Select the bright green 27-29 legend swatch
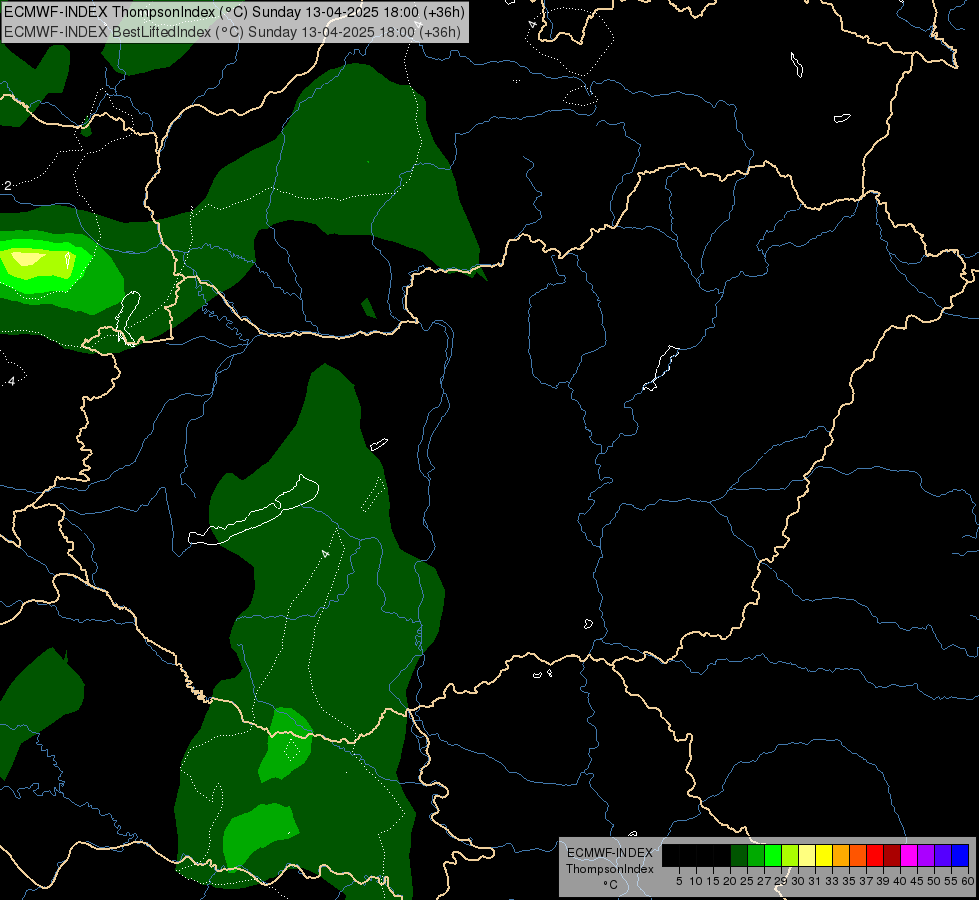The height and width of the screenshot is (900, 979). pyautogui.click(x=773, y=855)
